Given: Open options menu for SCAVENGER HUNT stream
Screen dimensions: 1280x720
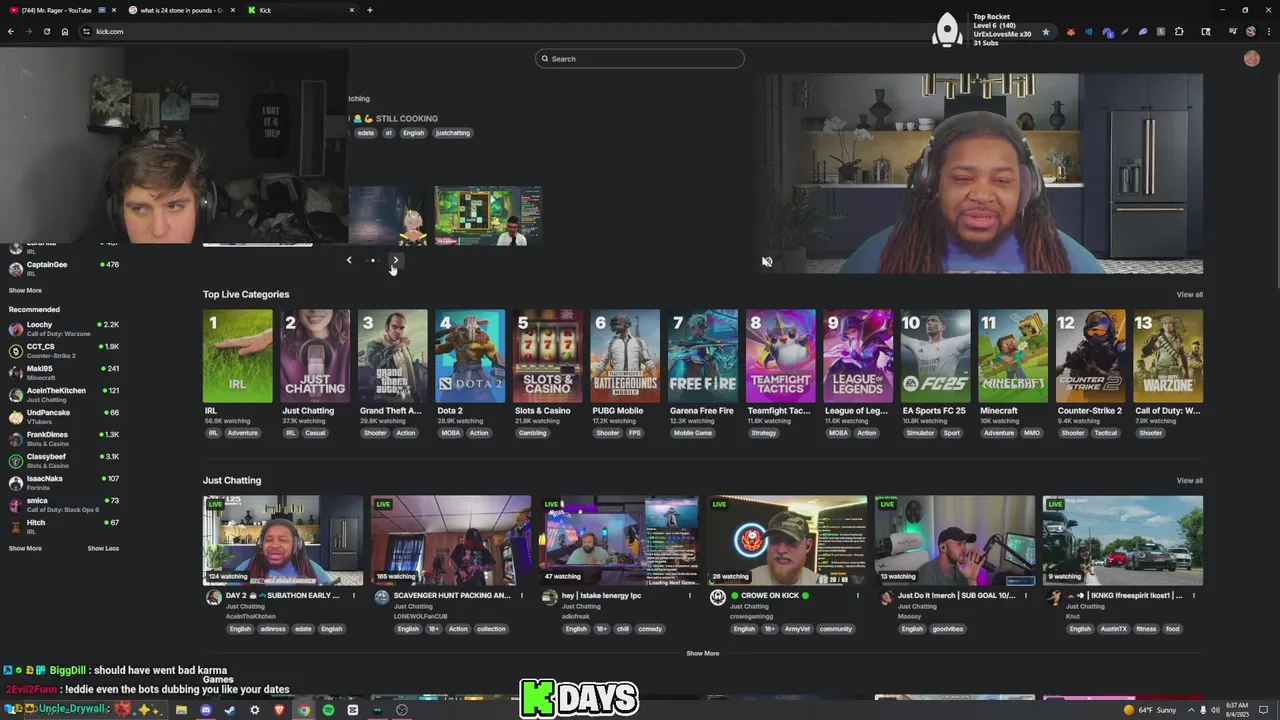Looking at the screenshot, I should 521,596.
